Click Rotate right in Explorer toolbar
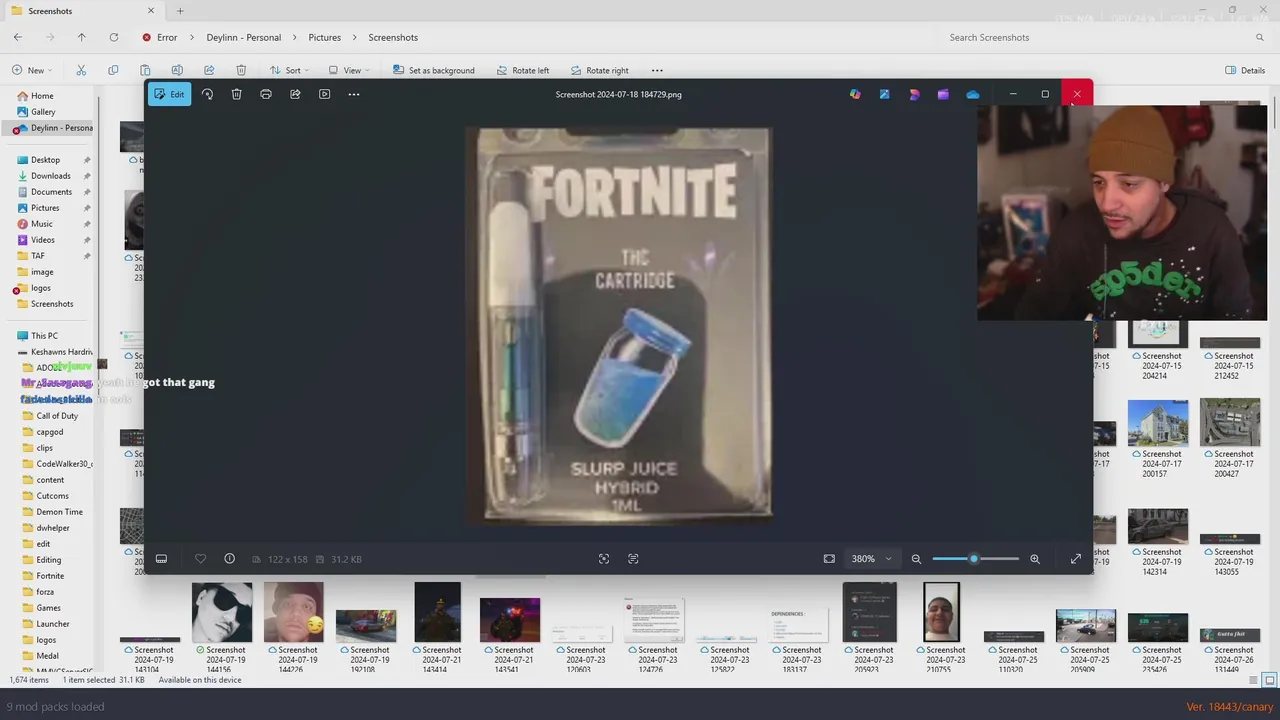 pos(600,70)
